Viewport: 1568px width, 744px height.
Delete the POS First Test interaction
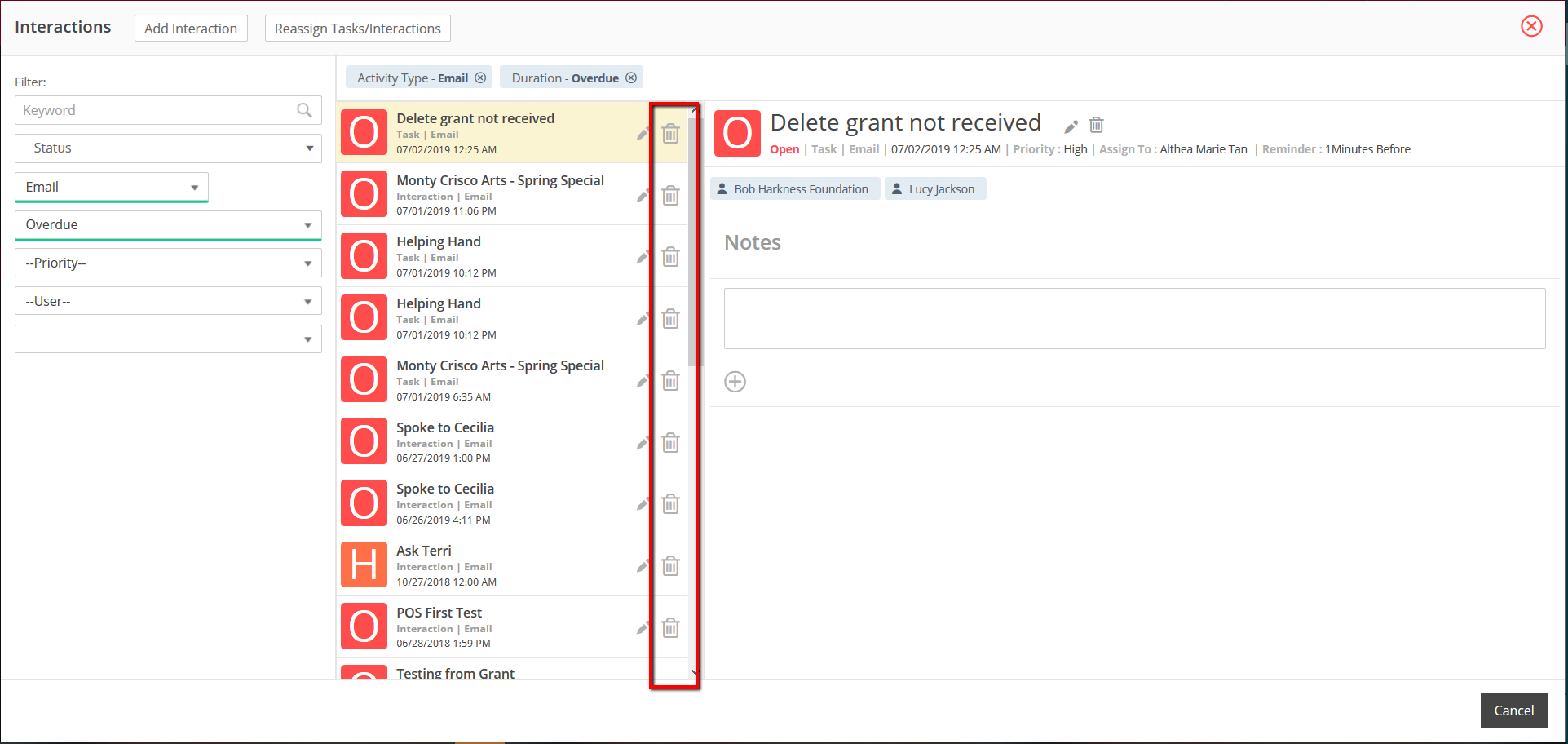point(670,627)
